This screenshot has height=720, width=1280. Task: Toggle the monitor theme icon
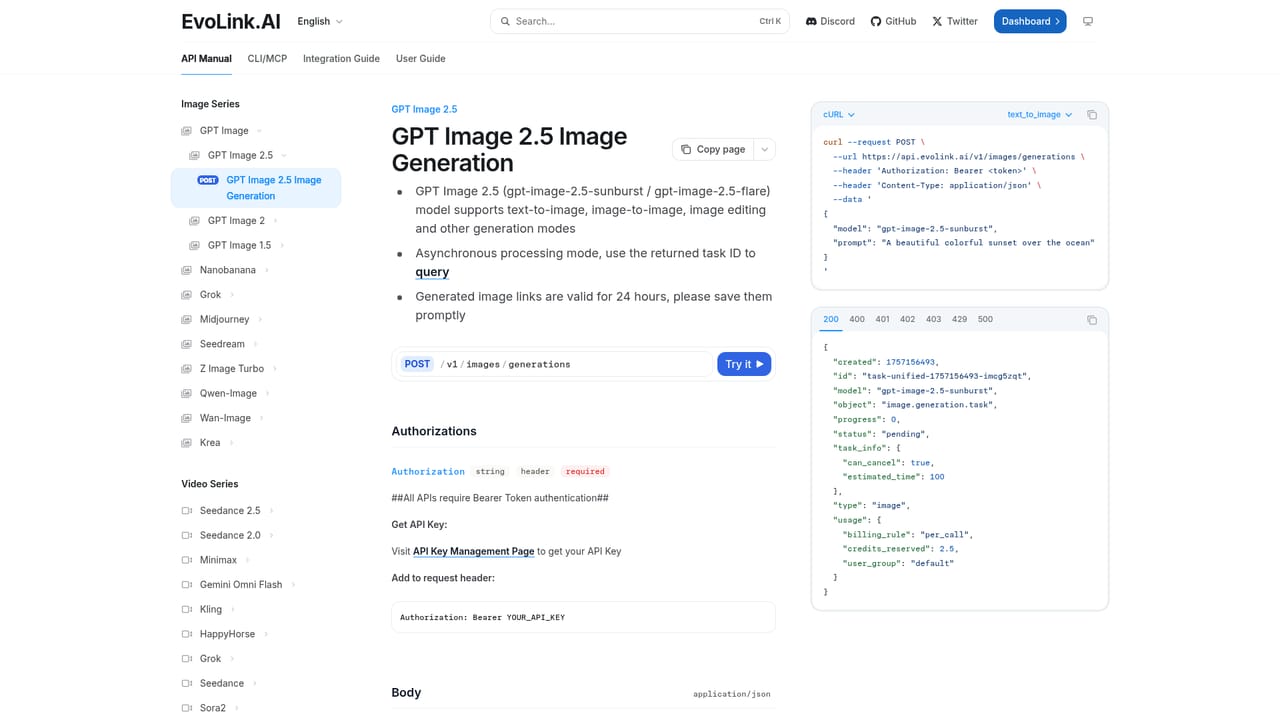(x=1088, y=21)
